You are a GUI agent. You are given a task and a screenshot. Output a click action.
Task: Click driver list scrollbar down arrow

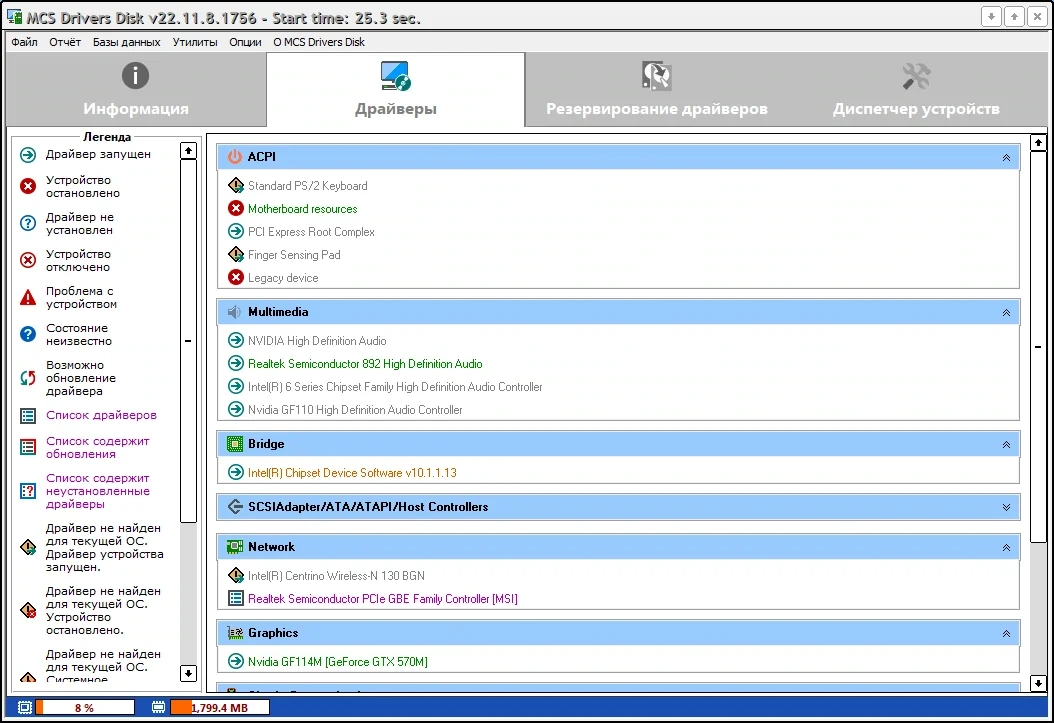click(1038, 683)
